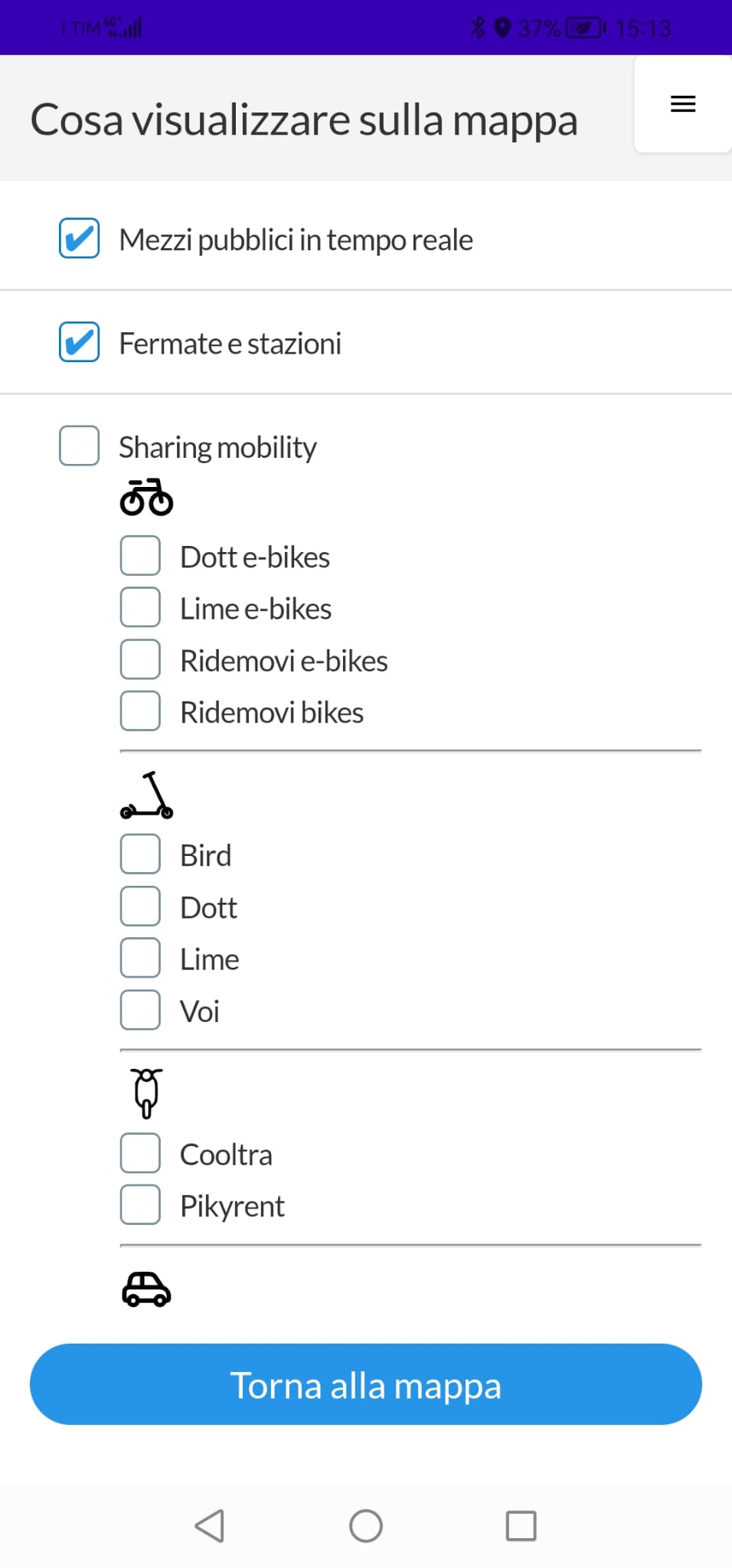
Task: Click the Ridemovi e-bikes label
Action: (x=284, y=661)
